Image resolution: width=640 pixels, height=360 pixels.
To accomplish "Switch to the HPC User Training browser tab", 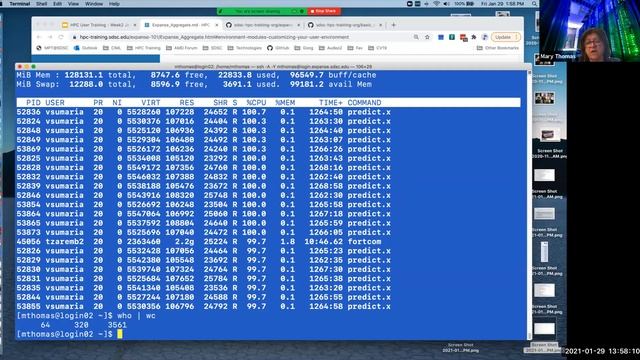I will coord(99,25).
